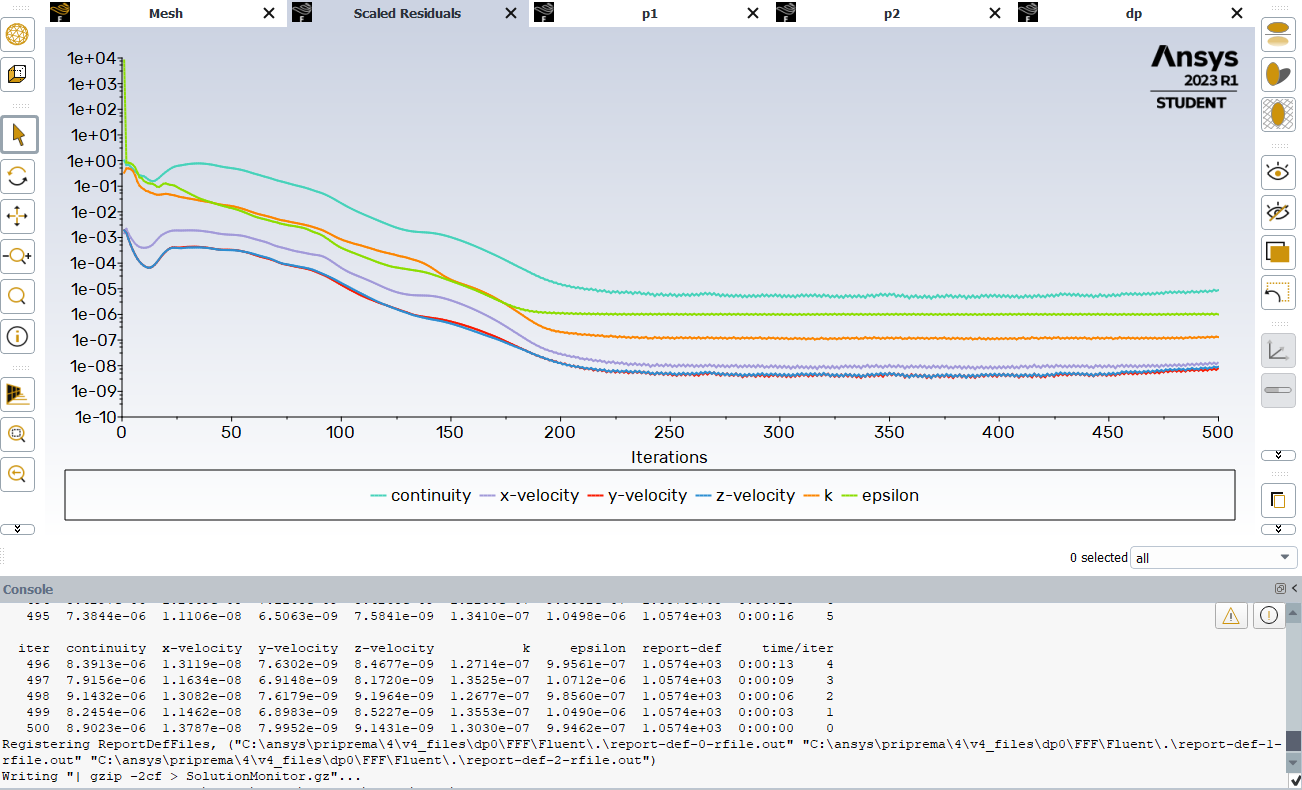This screenshot has height=790, width=1302.
Task: Open the p1 tab
Action: (649, 13)
